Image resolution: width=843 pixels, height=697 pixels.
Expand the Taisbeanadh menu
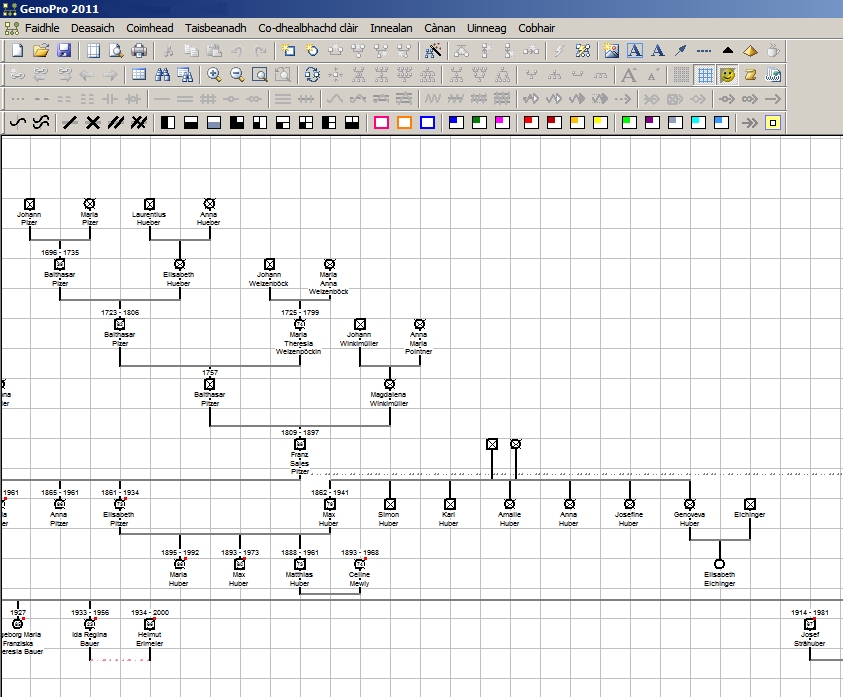click(215, 28)
